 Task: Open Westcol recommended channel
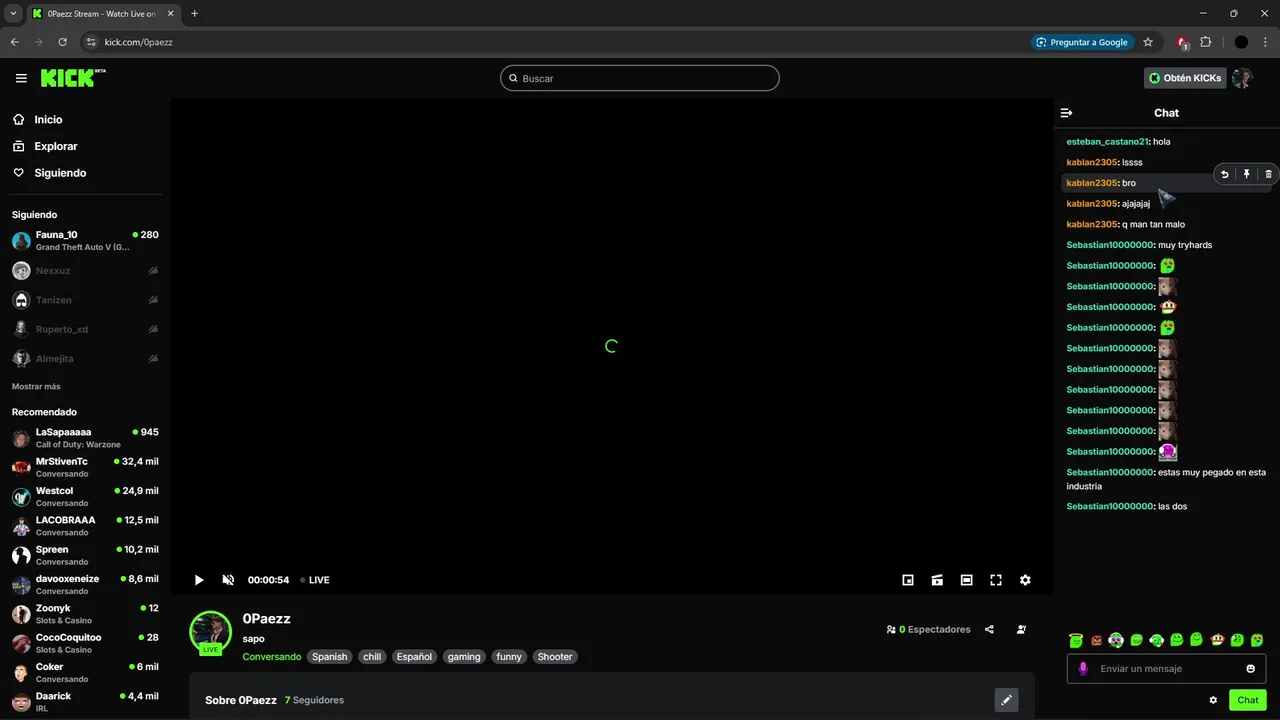[x=85, y=497]
